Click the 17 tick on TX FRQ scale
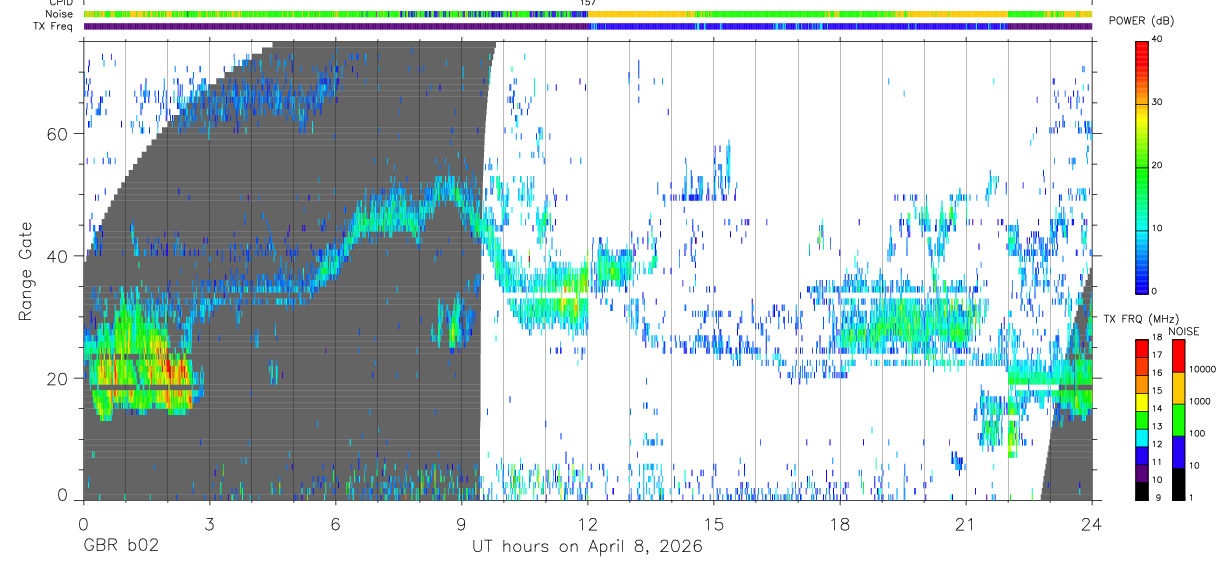Screen dimensions: 1228x567 coord(1157,355)
